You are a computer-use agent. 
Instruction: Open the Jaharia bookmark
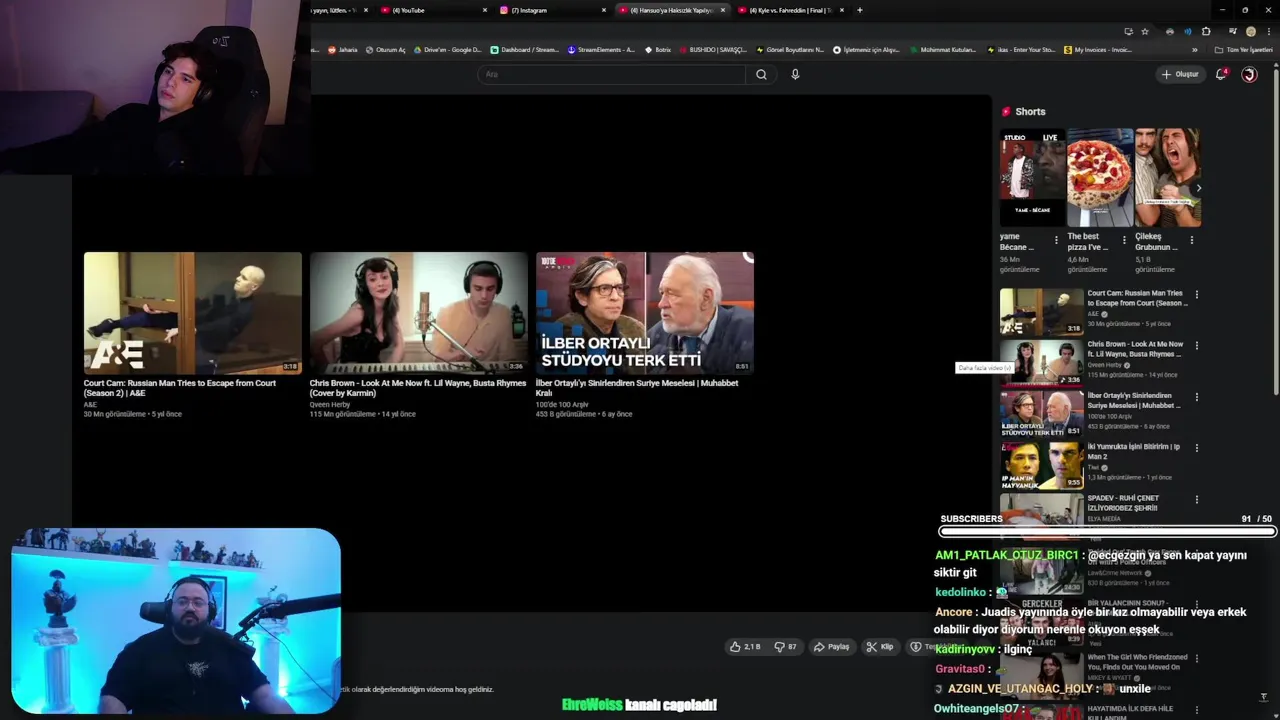pos(343,49)
